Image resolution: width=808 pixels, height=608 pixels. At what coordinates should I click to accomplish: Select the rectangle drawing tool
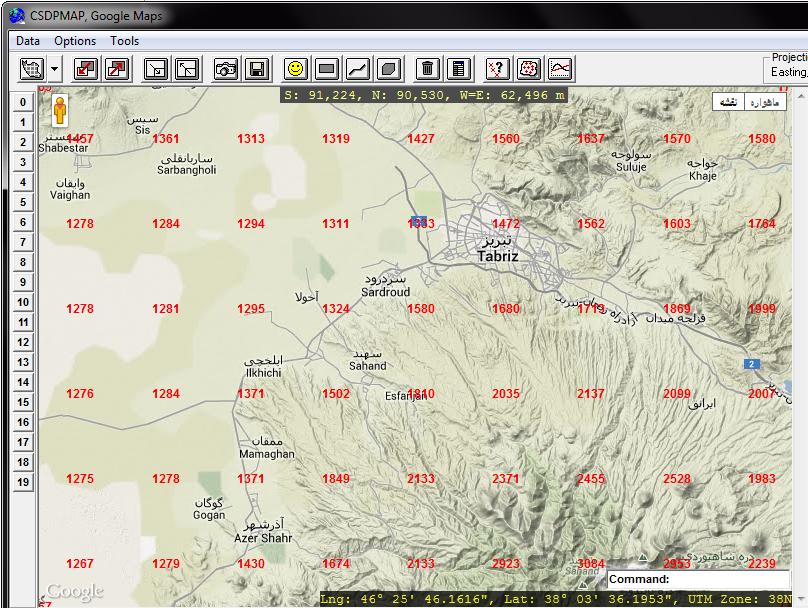327,69
